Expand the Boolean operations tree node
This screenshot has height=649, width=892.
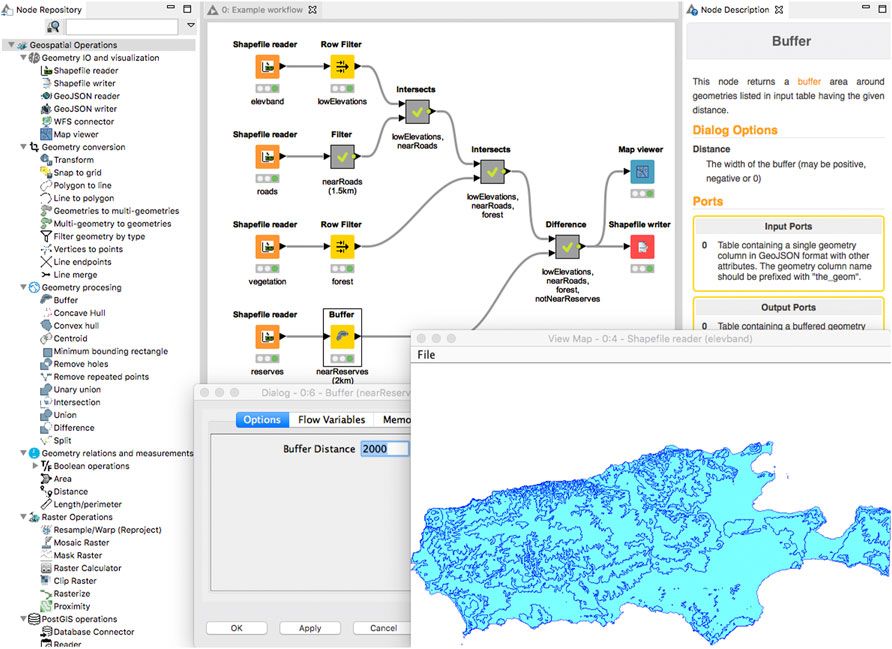point(36,466)
